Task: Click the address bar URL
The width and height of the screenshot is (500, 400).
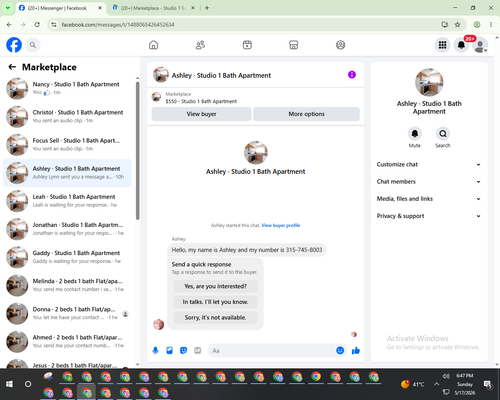Action: coord(118,25)
